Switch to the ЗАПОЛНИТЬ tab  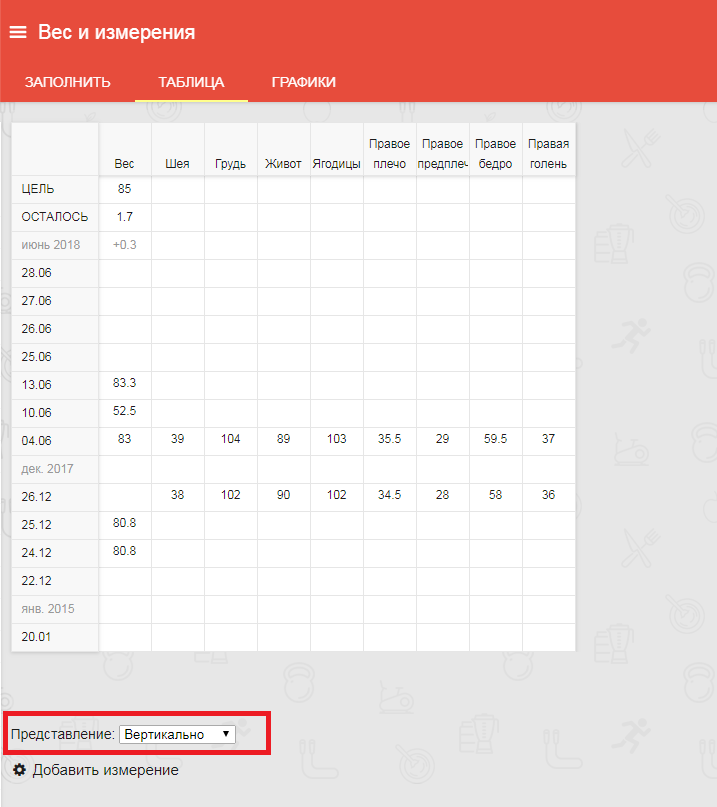coord(67,82)
